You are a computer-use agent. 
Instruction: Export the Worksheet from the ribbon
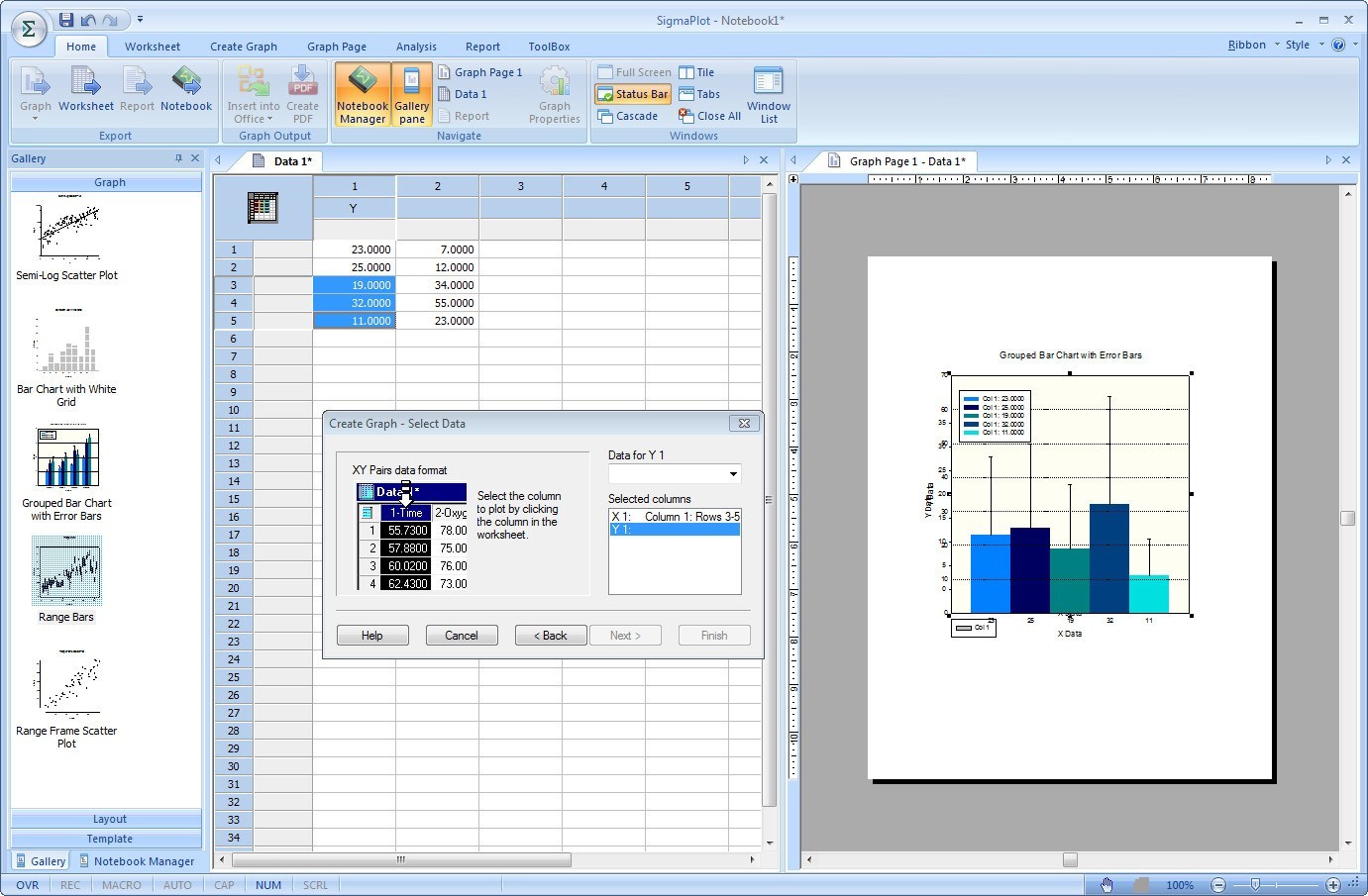click(86, 89)
